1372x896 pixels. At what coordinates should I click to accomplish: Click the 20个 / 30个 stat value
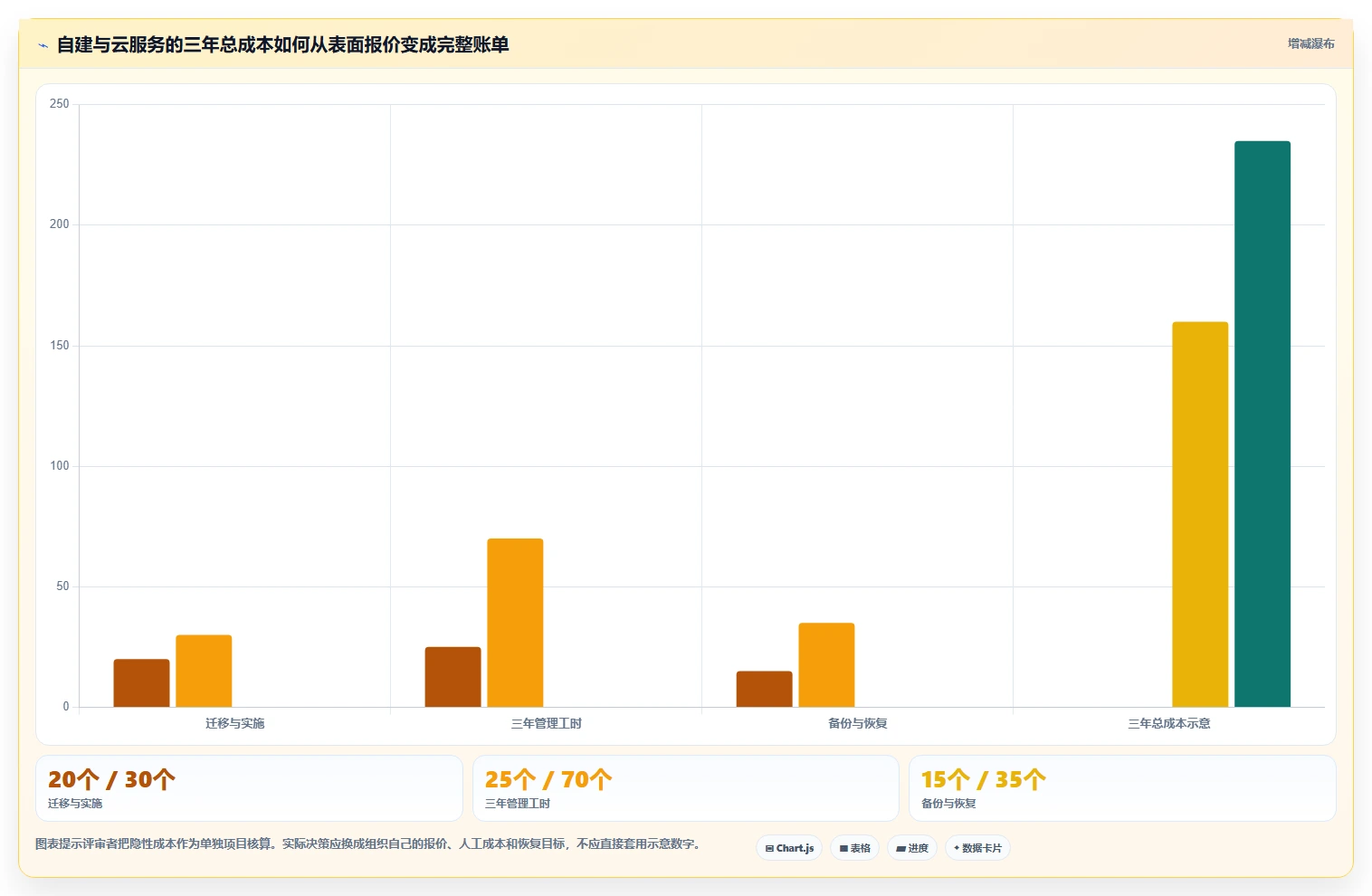[111, 779]
